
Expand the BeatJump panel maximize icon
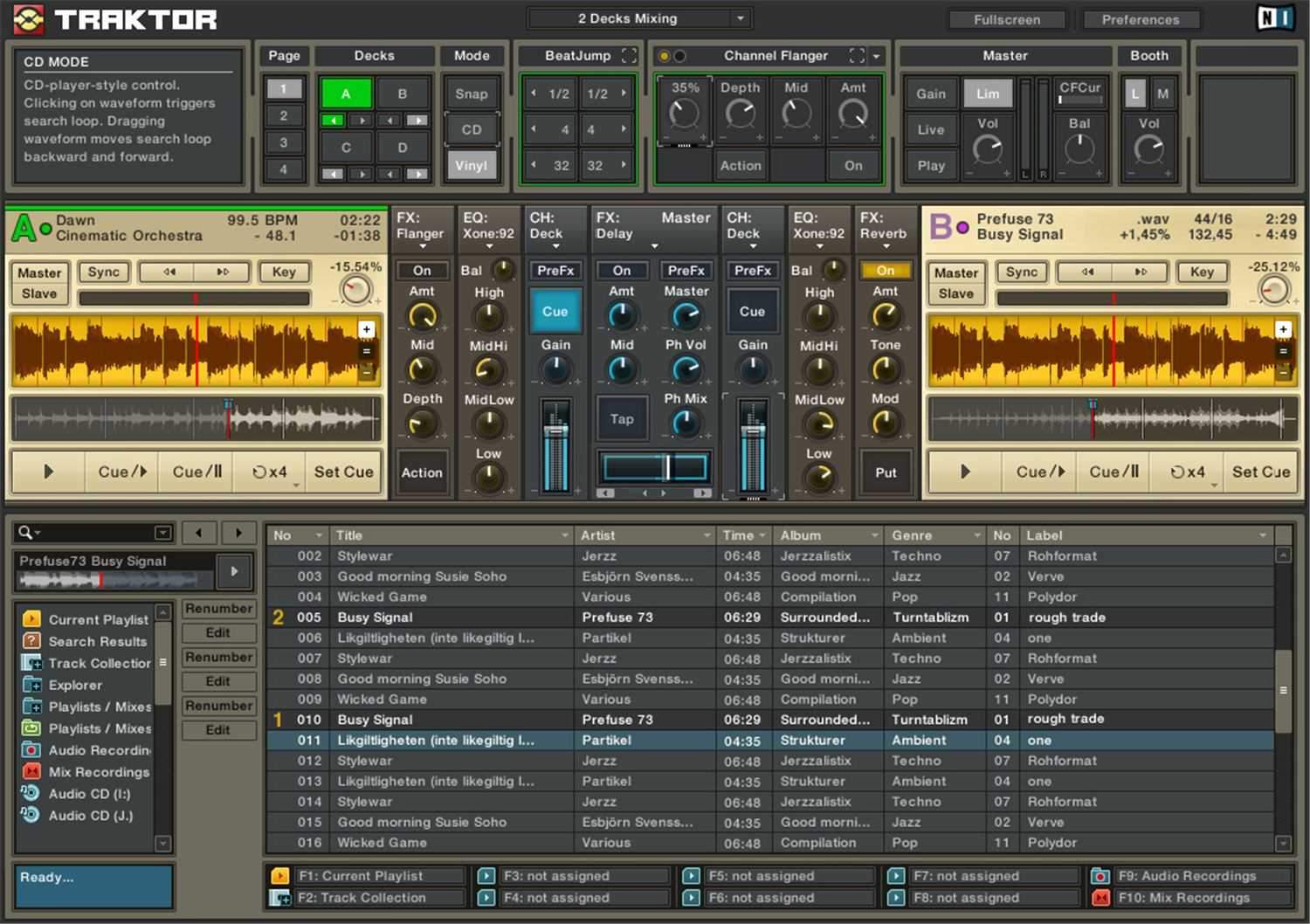[x=629, y=55]
